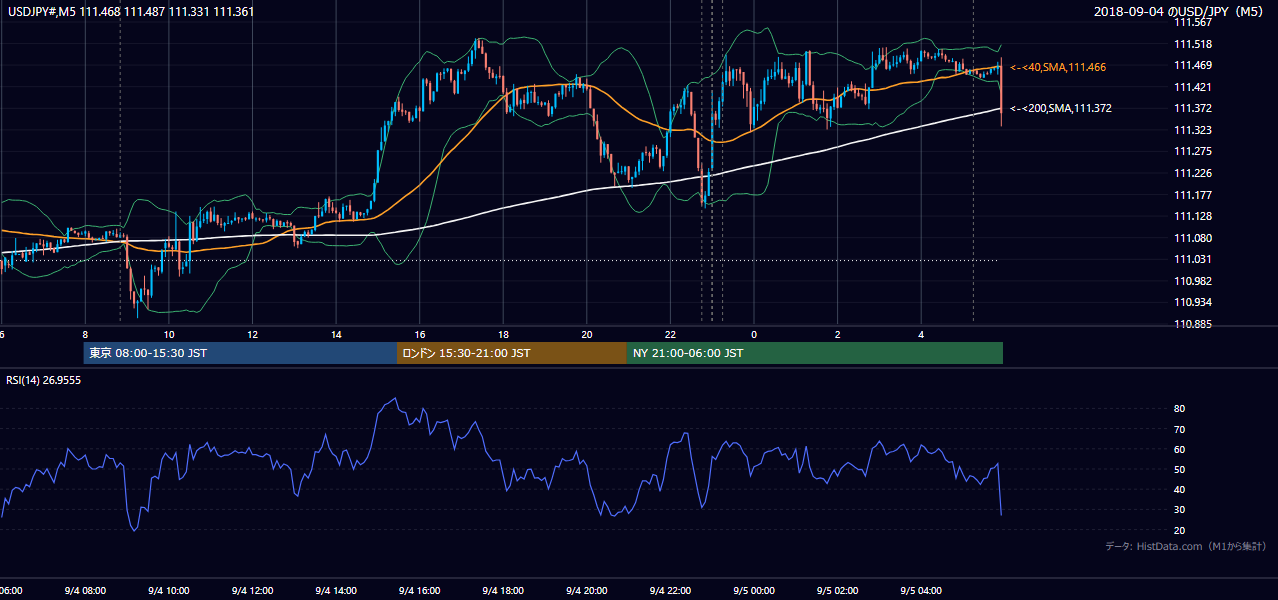Click price axis value 111.177
Screen dimensions: 1278x600
(x=1191, y=195)
